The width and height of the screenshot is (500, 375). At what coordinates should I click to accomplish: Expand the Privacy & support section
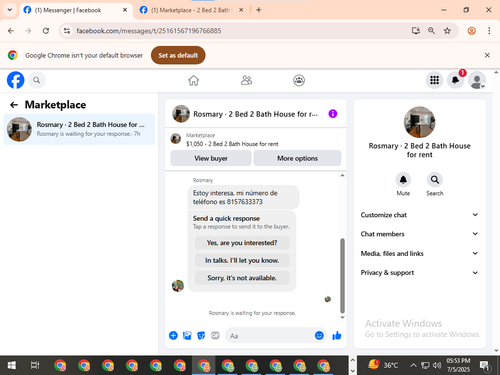[419, 273]
